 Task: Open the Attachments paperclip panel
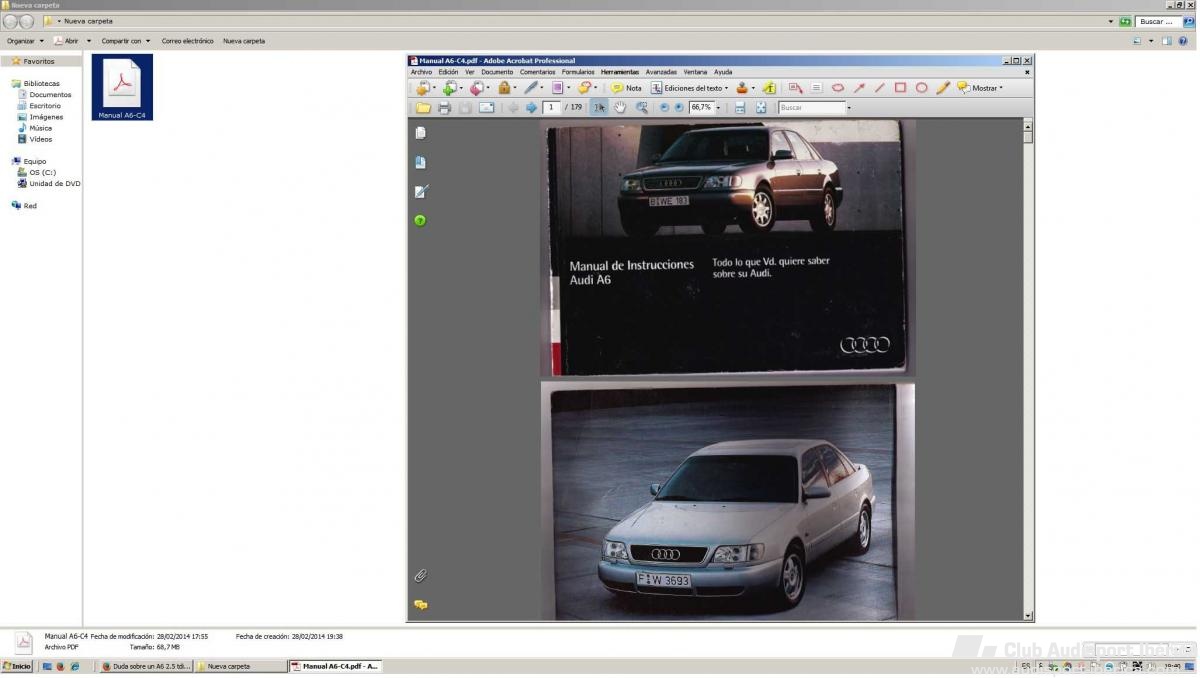click(421, 576)
